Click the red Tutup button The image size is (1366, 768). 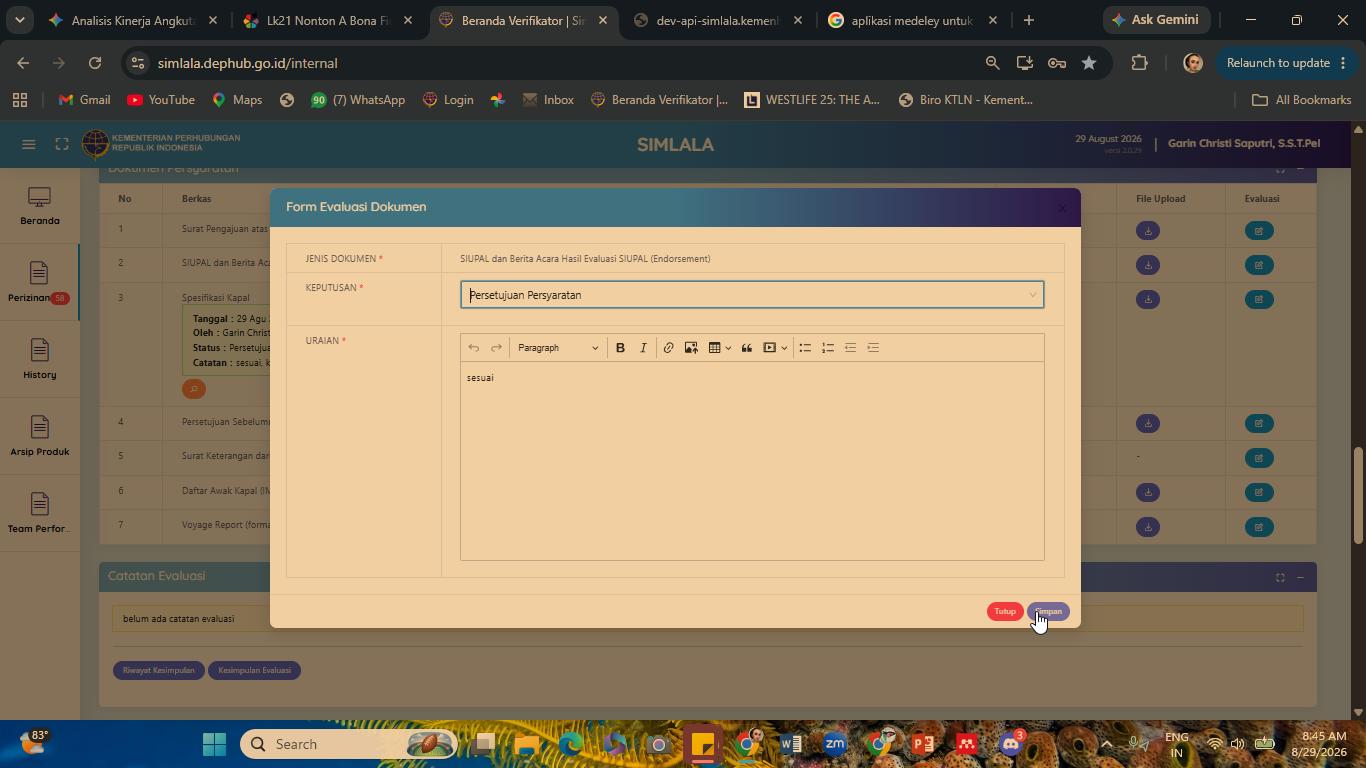click(1005, 612)
